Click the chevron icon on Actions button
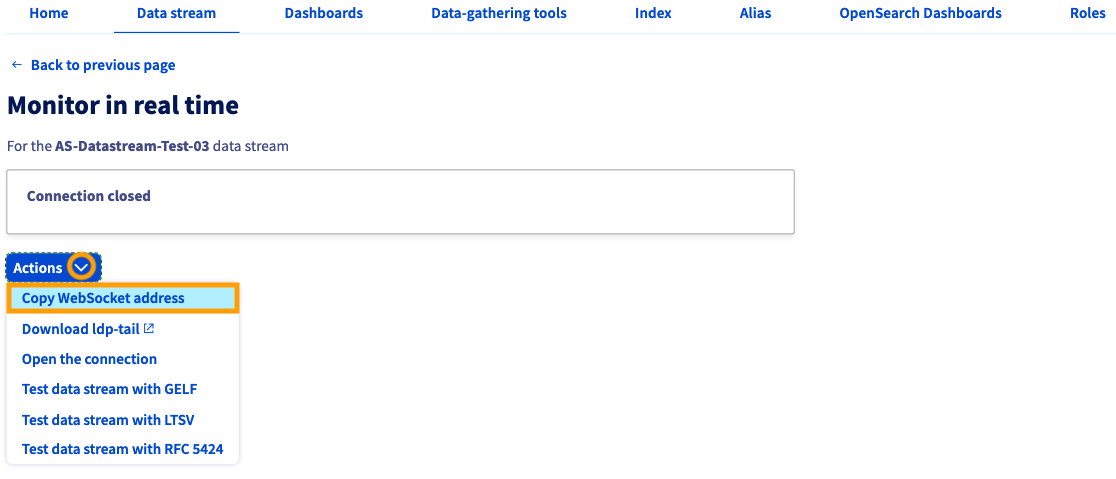 point(82,268)
